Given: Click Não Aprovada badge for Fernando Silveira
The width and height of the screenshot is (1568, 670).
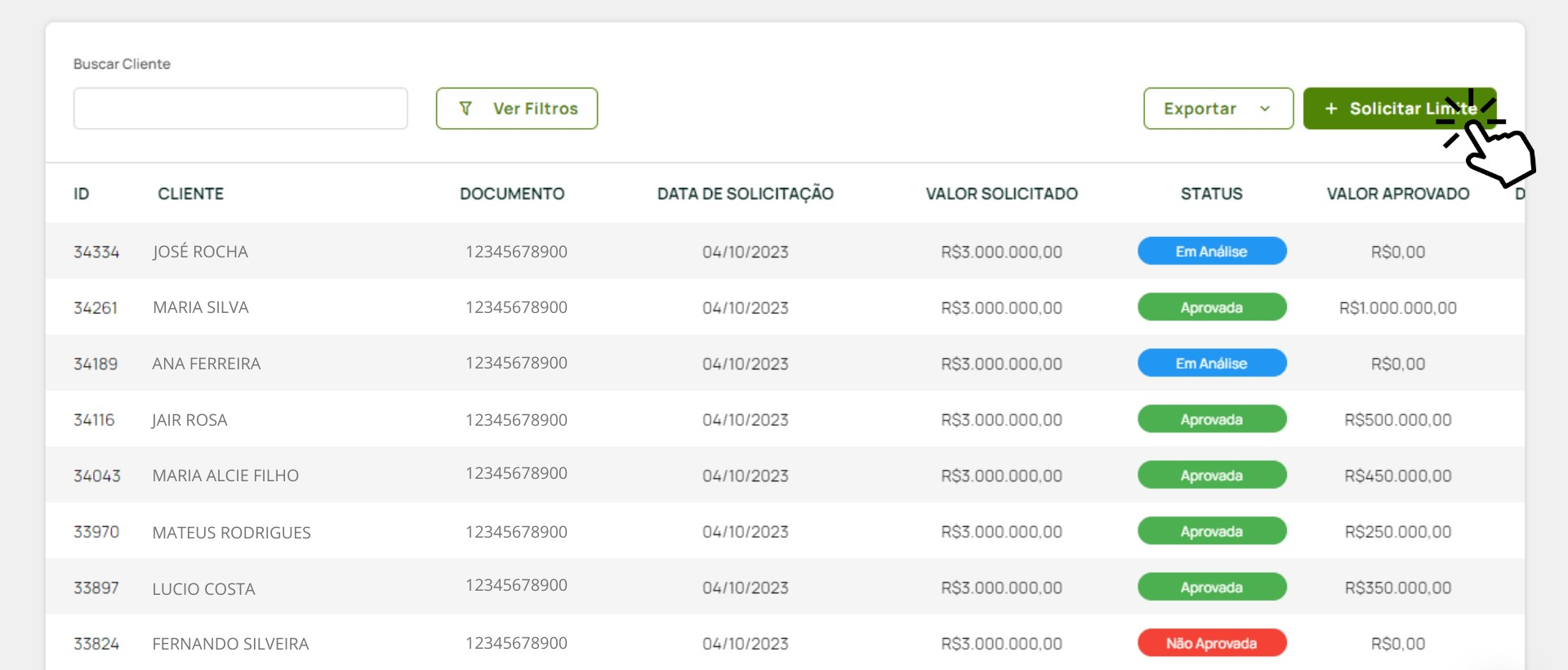Looking at the screenshot, I should (1212, 643).
